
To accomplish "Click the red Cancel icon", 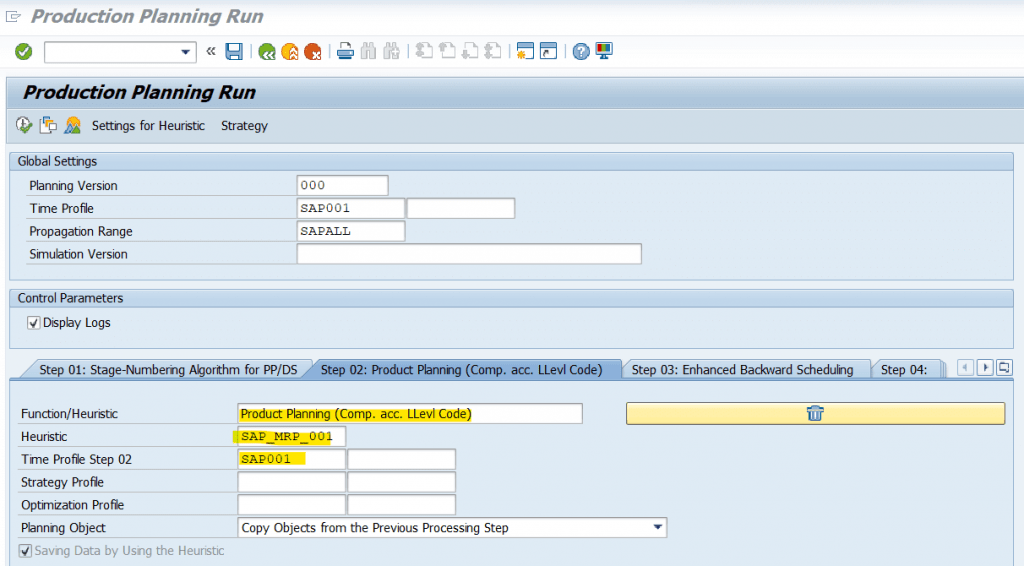I will click(x=313, y=52).
